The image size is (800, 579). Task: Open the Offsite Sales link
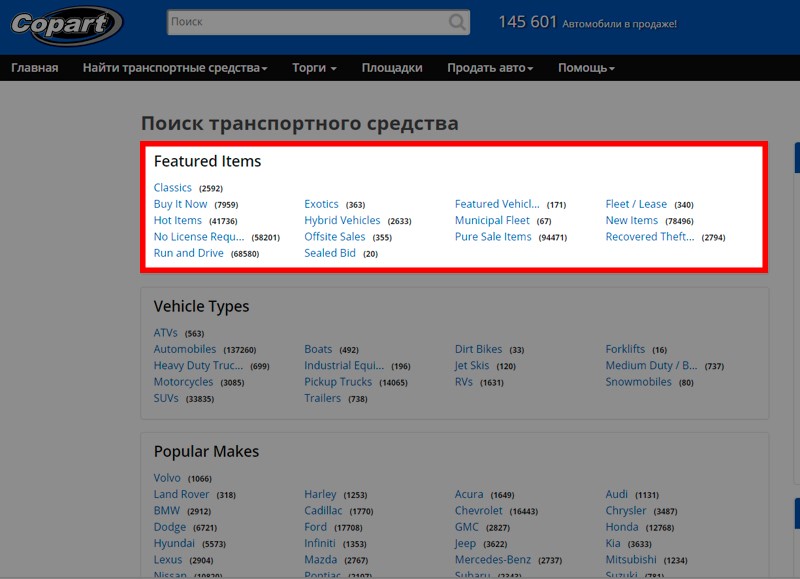point(335,237)
